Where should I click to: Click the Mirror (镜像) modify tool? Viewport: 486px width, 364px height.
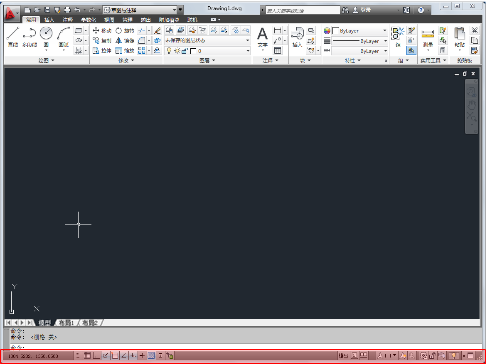pyautogui.click(x=125, y=41)
